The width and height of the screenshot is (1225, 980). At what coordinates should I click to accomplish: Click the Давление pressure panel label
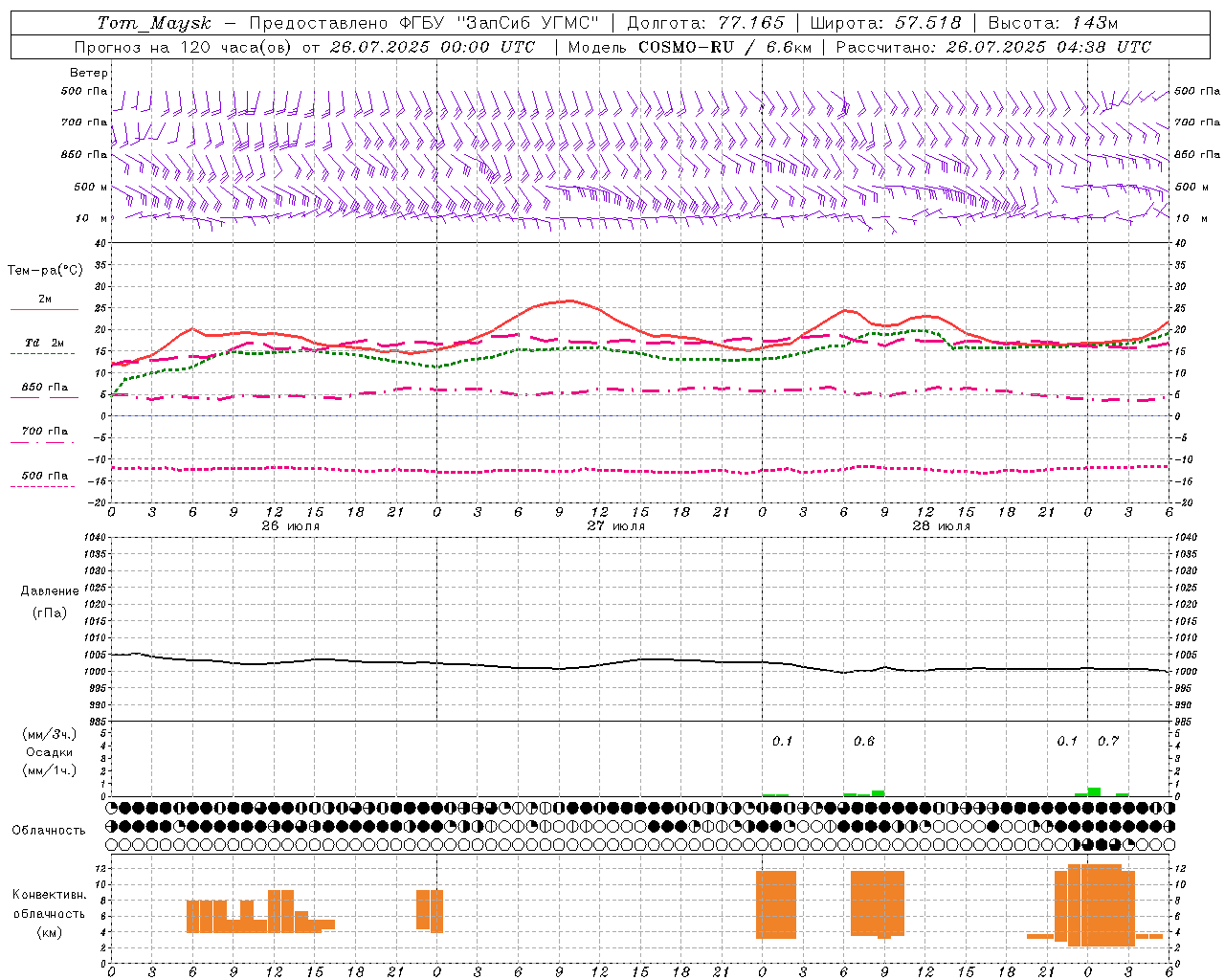(50, 591)
